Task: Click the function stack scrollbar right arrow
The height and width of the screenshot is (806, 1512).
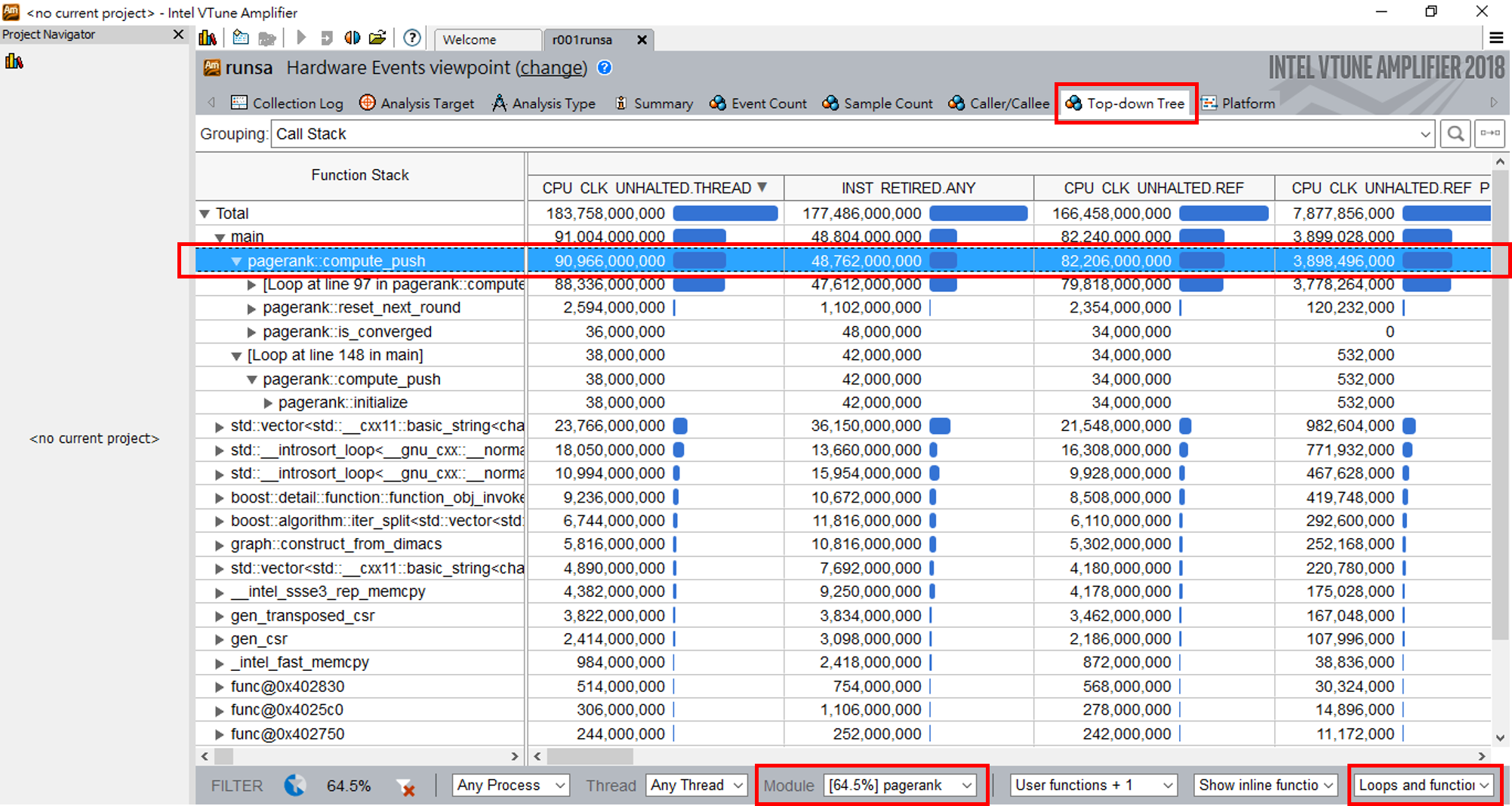Action: tap(515, 756)
